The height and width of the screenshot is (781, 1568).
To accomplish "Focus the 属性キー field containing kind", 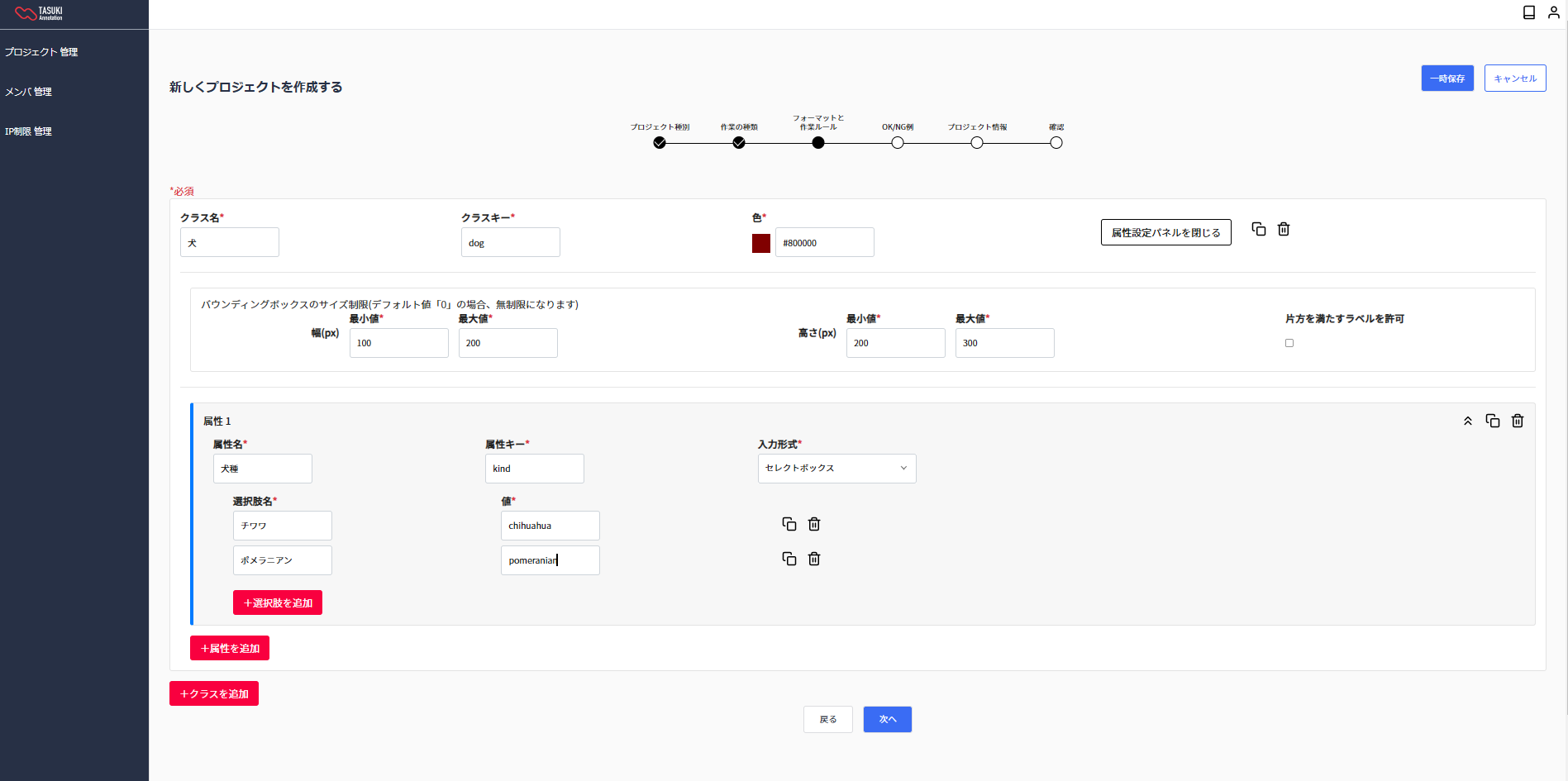I will (x=535, y=469).
